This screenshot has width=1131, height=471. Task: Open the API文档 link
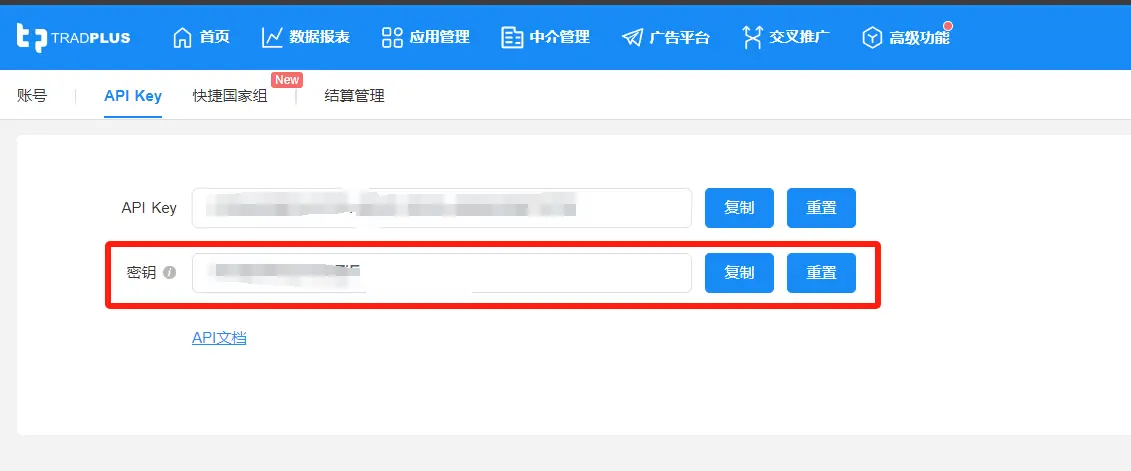(x=219, y=338)
